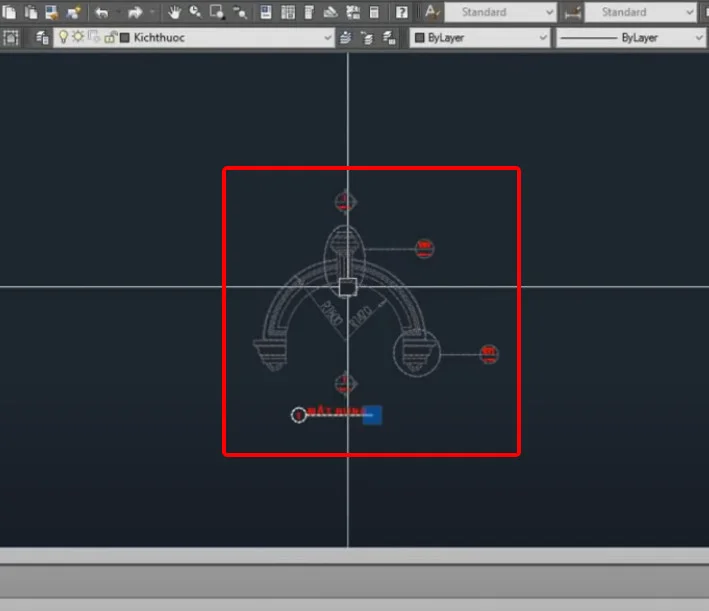Click Make Object's Layer Current icon
Screen dimensions: 709x611
coord(345,38)
